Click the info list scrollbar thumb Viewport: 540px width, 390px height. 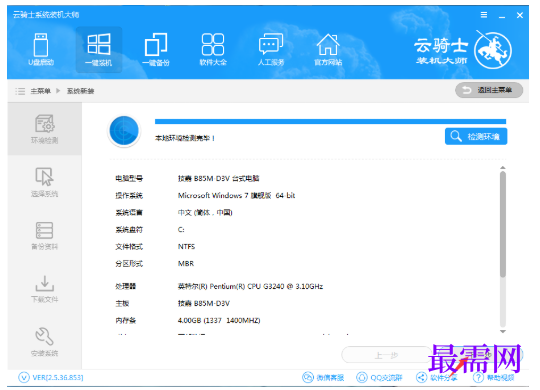(x=503, y=224)
